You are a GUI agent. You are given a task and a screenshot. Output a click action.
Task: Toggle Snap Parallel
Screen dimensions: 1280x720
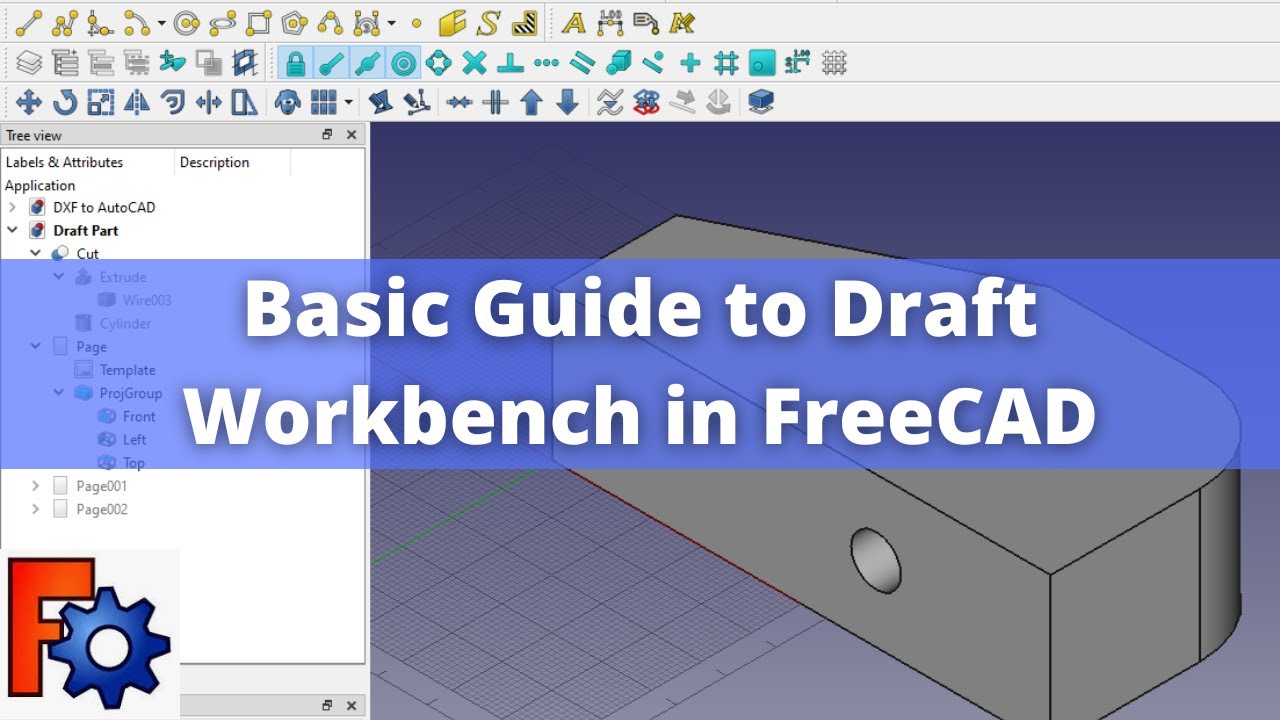pos(582,63)
